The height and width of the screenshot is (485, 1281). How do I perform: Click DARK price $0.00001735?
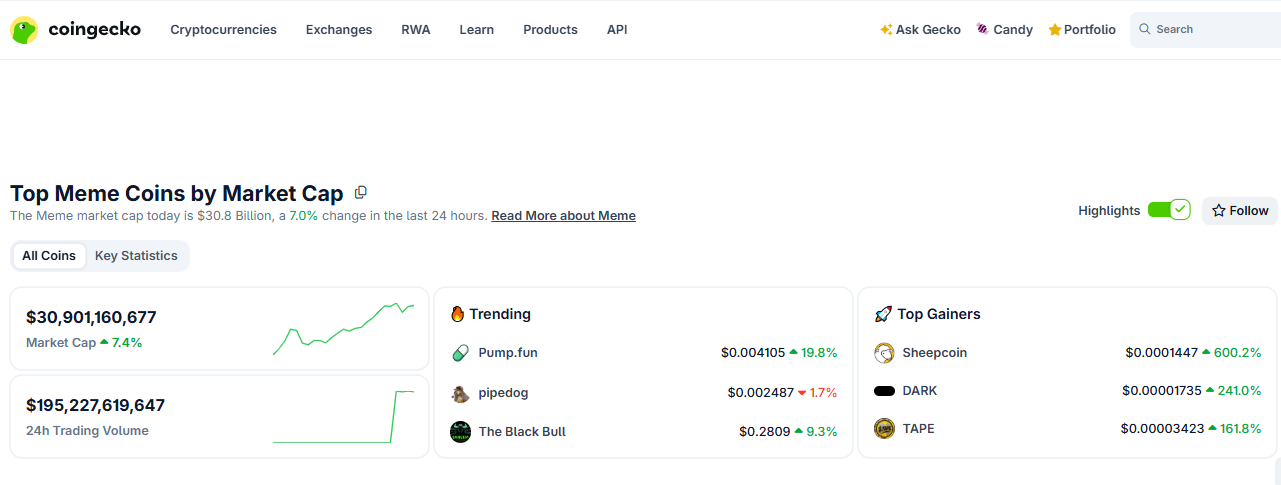pos(1162,391)
